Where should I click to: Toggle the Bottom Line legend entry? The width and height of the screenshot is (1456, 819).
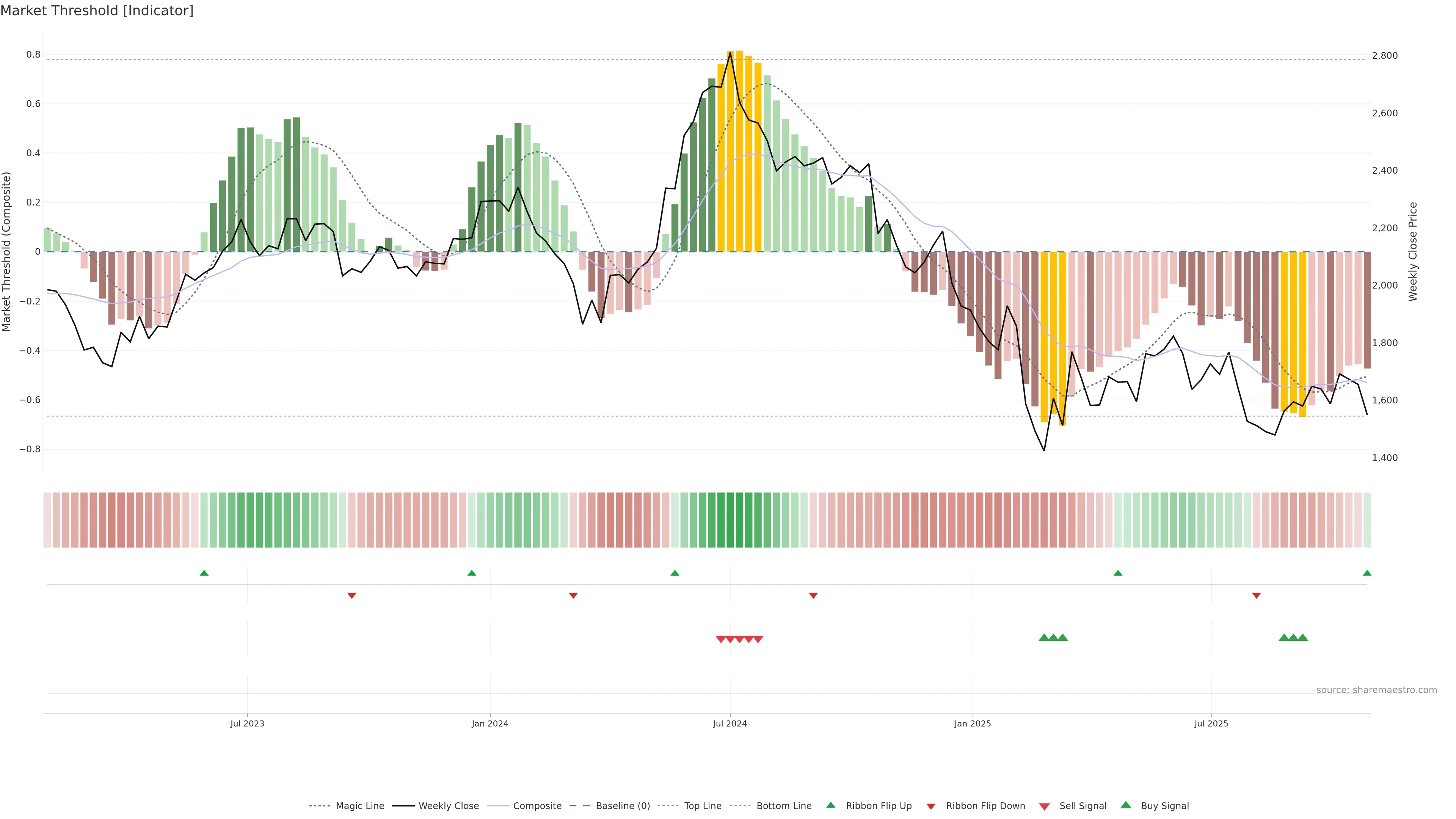coord(783,806)
